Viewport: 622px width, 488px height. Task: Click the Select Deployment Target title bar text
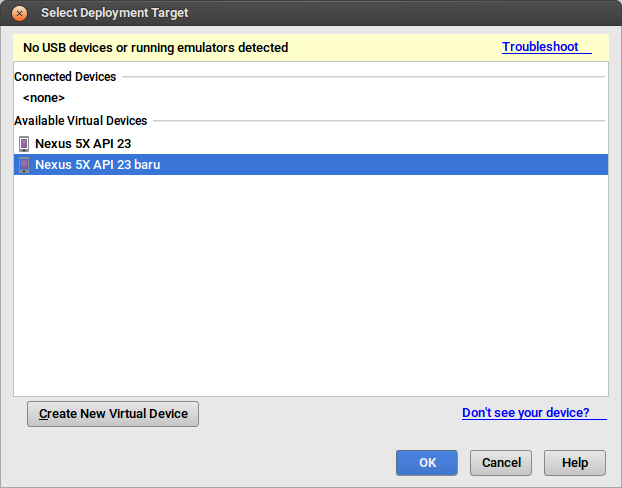[x=114, y=14]
